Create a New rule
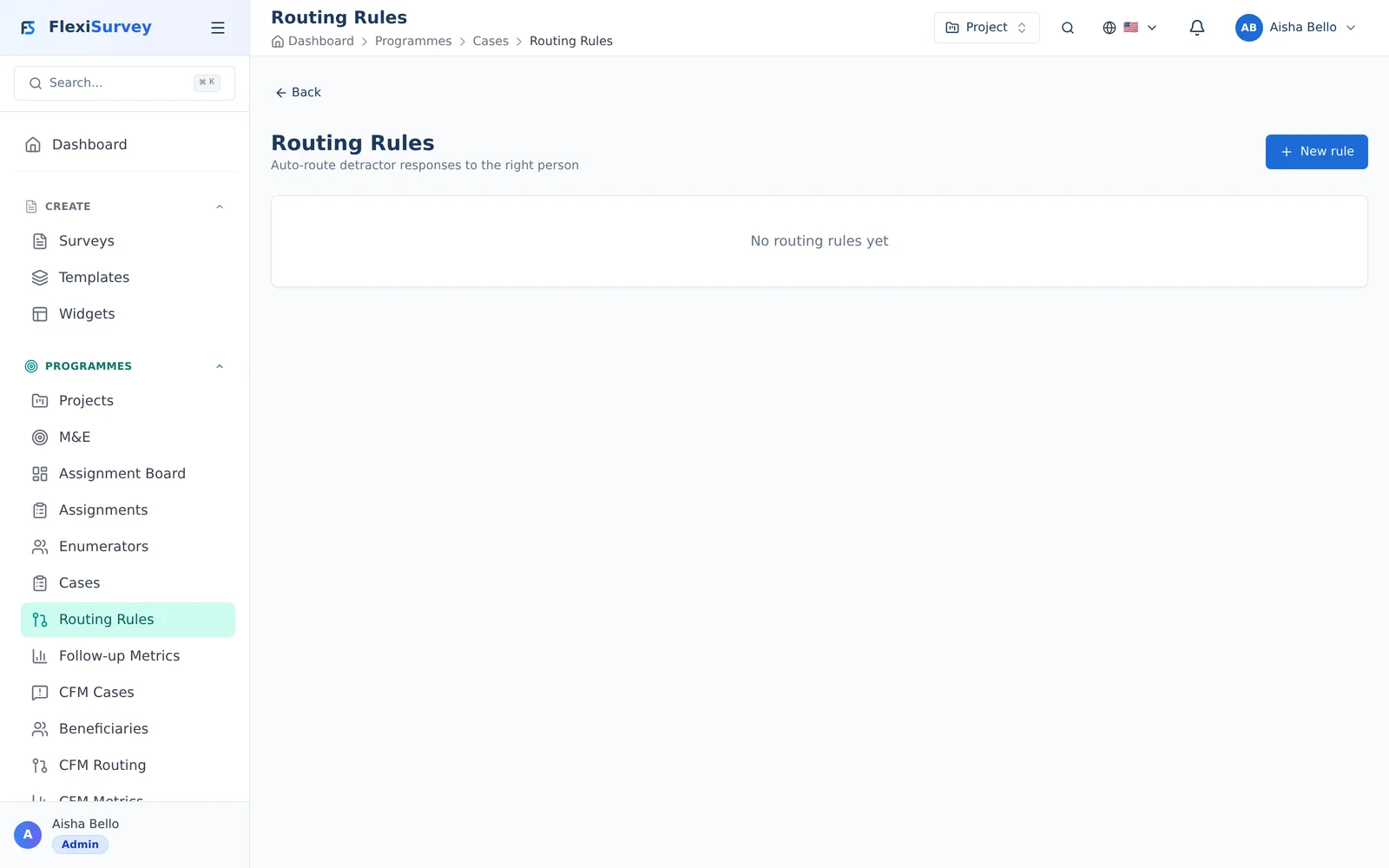The height and width of the screenshot is (868, 1389). [1316, 152]
